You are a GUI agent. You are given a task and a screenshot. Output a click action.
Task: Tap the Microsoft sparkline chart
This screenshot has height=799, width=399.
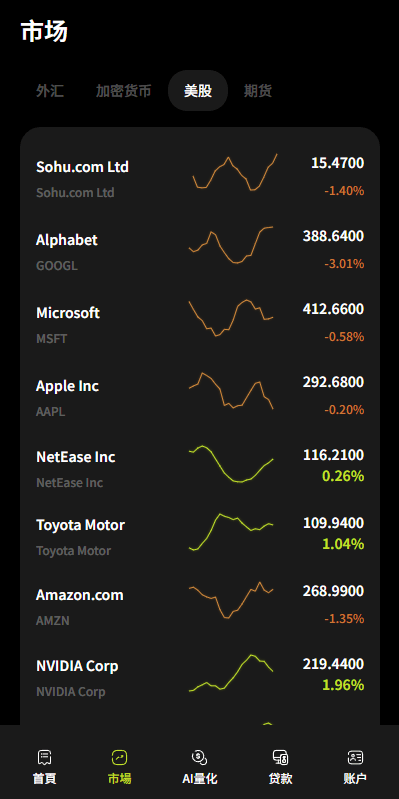[x=231, y=318]
